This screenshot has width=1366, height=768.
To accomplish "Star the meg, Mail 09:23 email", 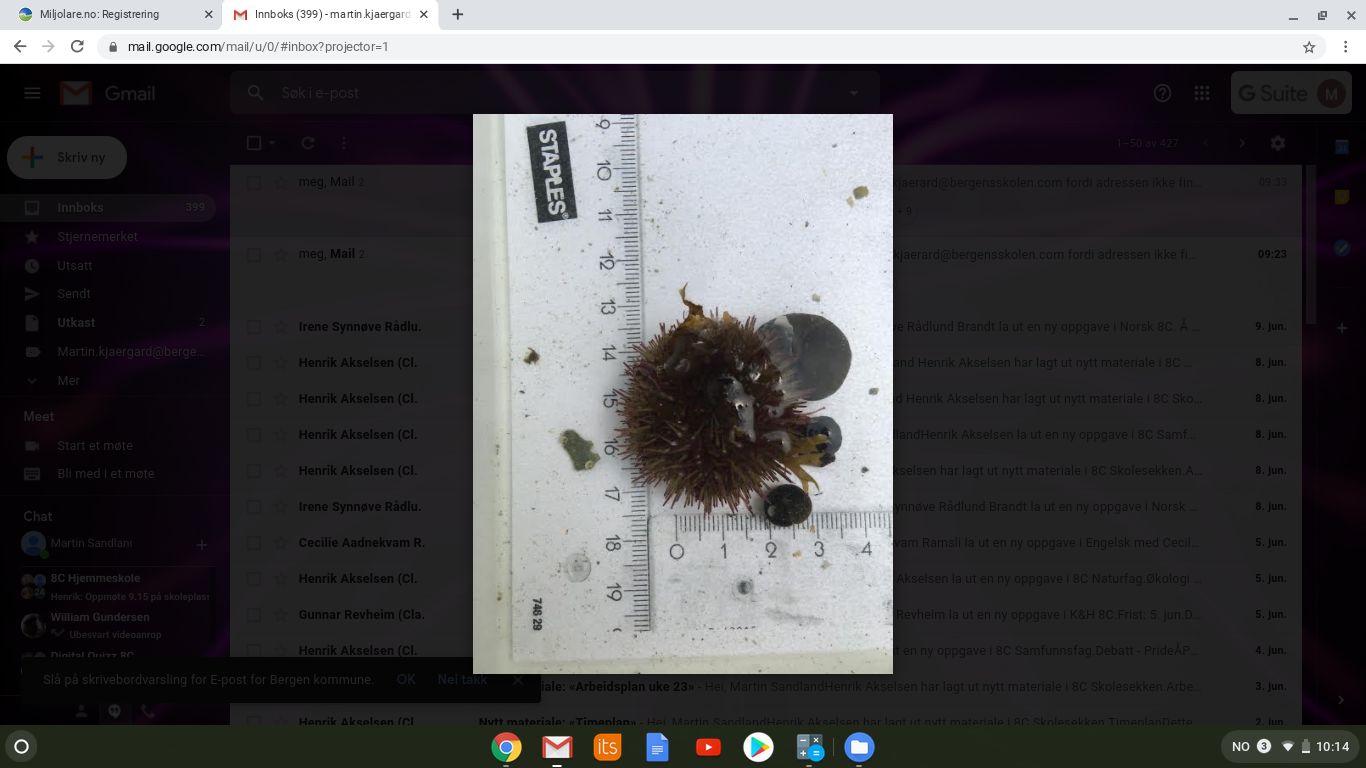I will pyautogui.click(x=280, y=254).
